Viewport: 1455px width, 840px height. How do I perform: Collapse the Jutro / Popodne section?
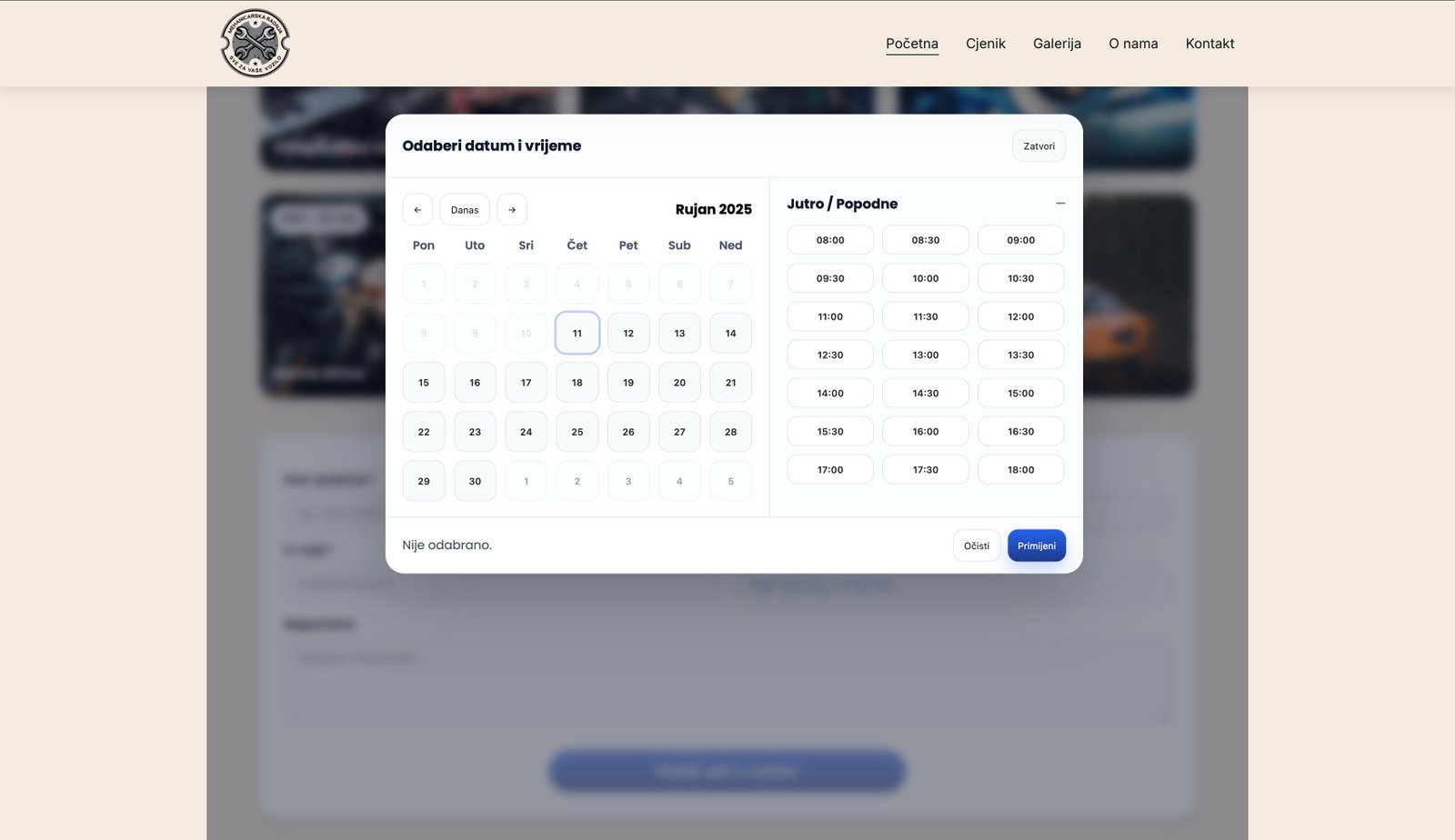pyautogui.click(x=1060, y=203)
